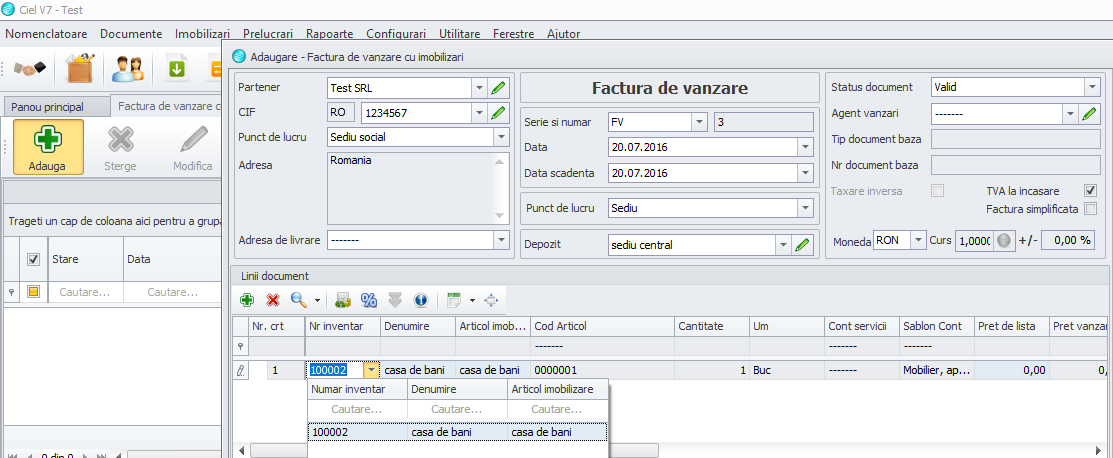Open the search icon's dropdown arrow in lines toolbar

(317, 301)
